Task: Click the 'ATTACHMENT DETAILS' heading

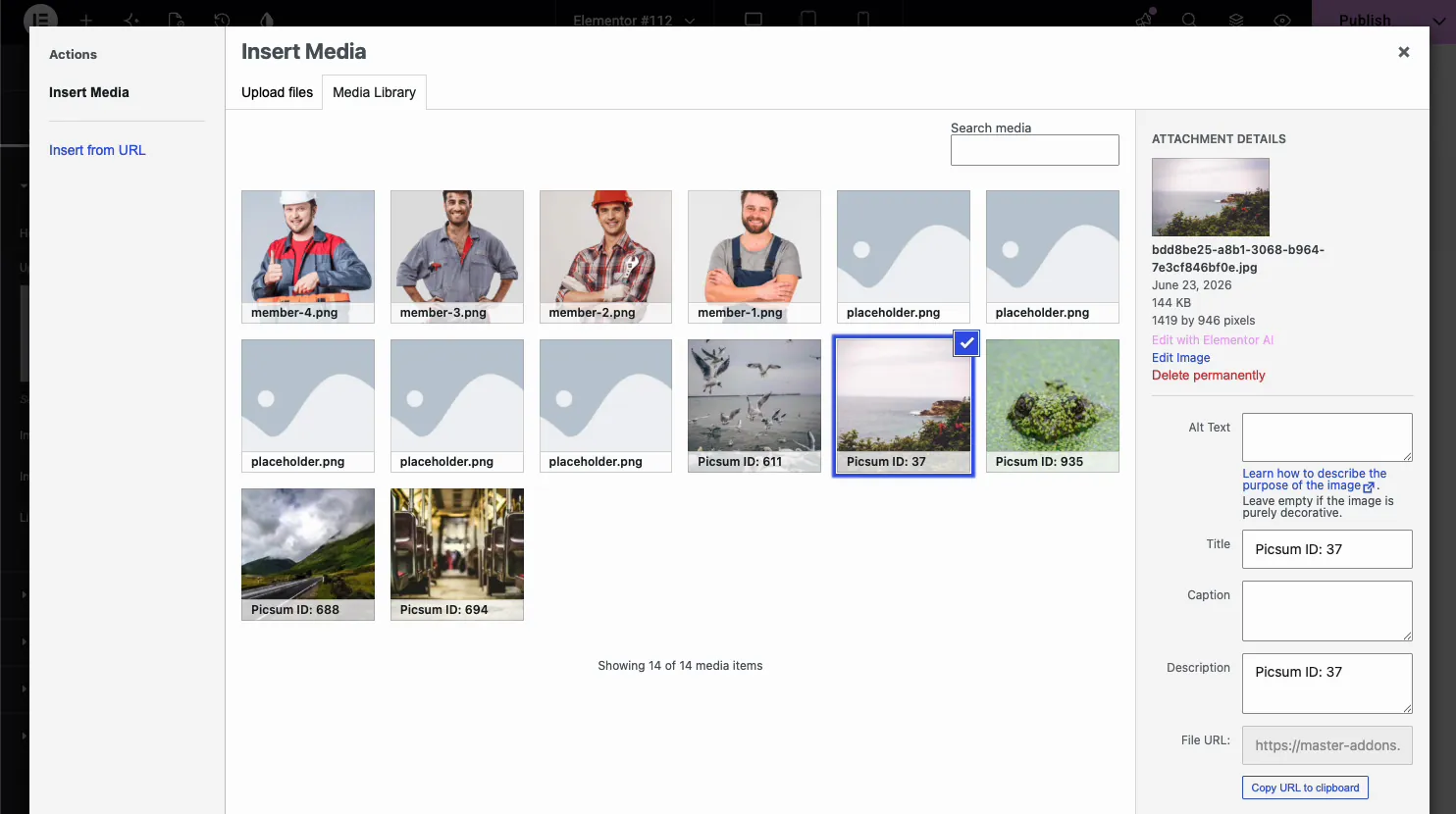Action: pos(1219,139)
